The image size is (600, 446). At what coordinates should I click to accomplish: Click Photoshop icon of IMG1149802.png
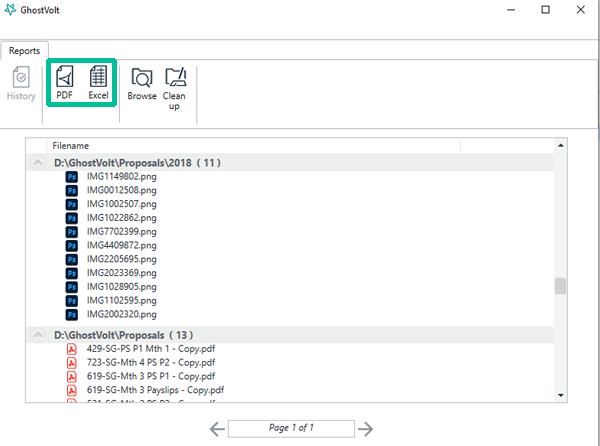pos(72,177)
